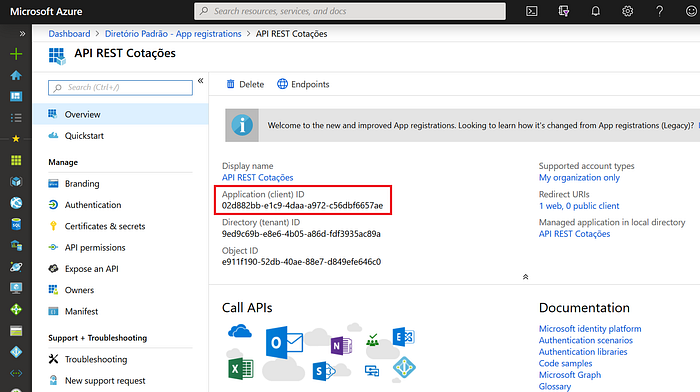Open Code samples documentation

coord(565,363)
